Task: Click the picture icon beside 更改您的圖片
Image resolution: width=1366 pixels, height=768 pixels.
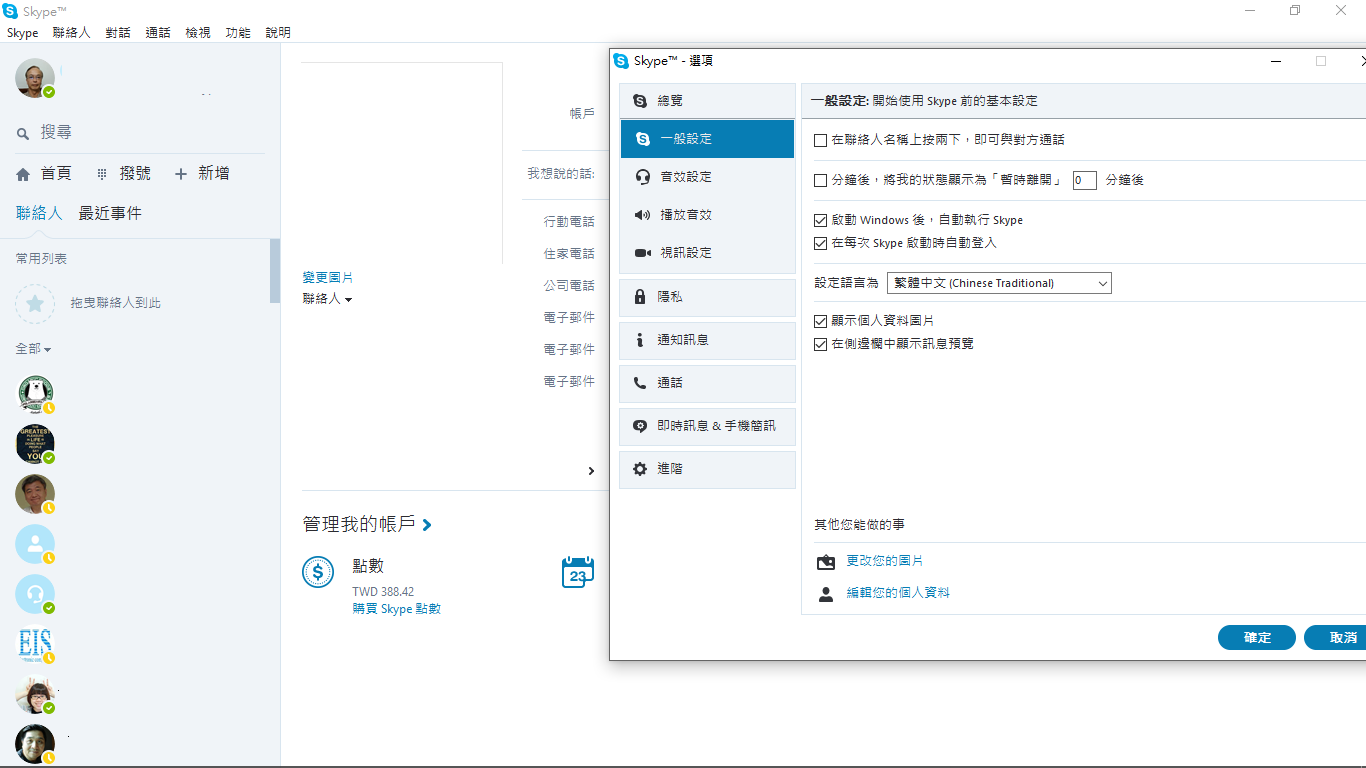Action: tap(826, 562)
